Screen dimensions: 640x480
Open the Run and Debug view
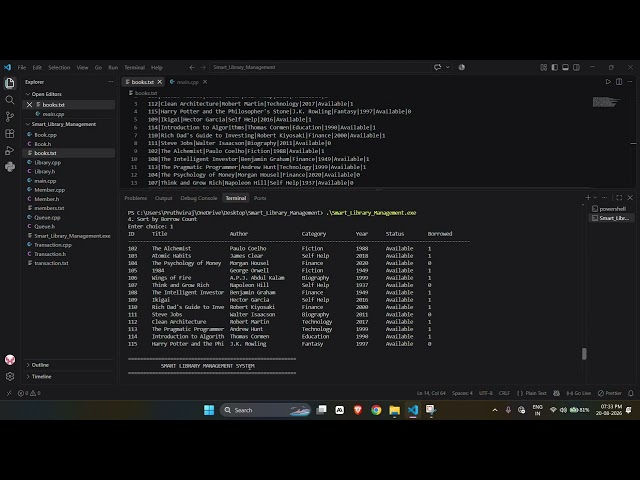click(x=10, y=150)
